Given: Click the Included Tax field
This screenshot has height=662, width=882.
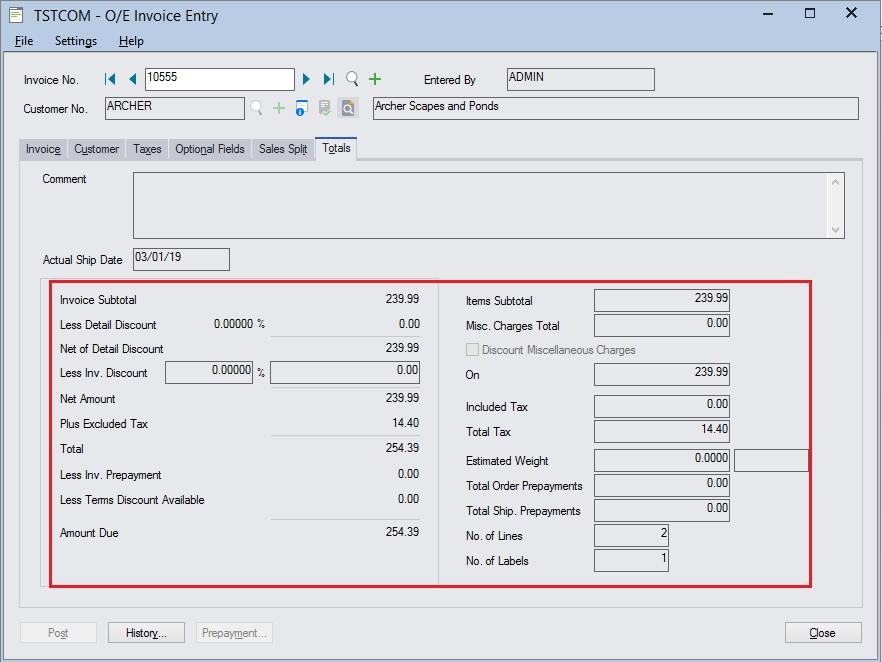Looking at the screenshot, I should (662, 406).
